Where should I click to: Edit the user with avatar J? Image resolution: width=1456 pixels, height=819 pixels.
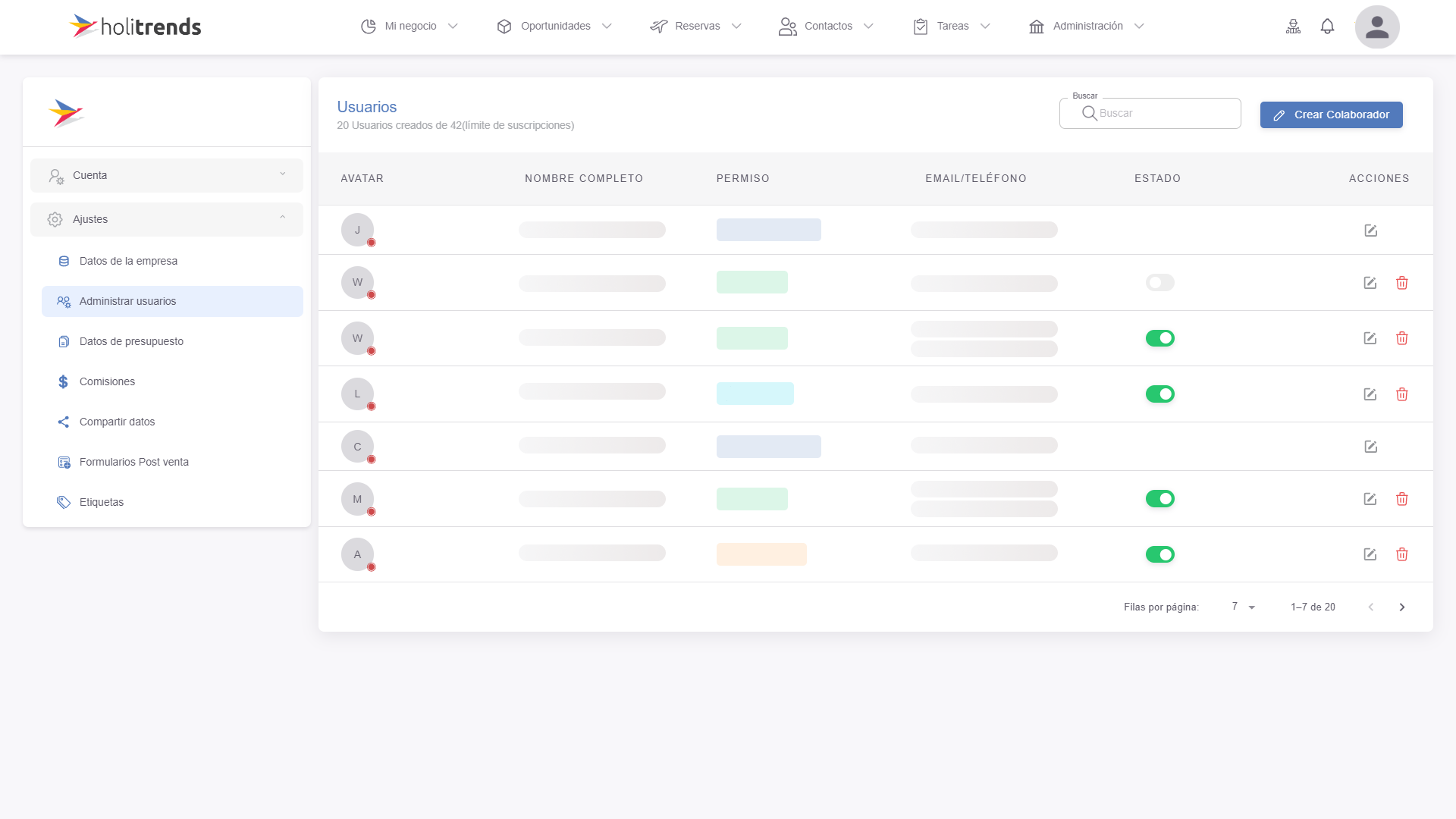pos(1371,231)
